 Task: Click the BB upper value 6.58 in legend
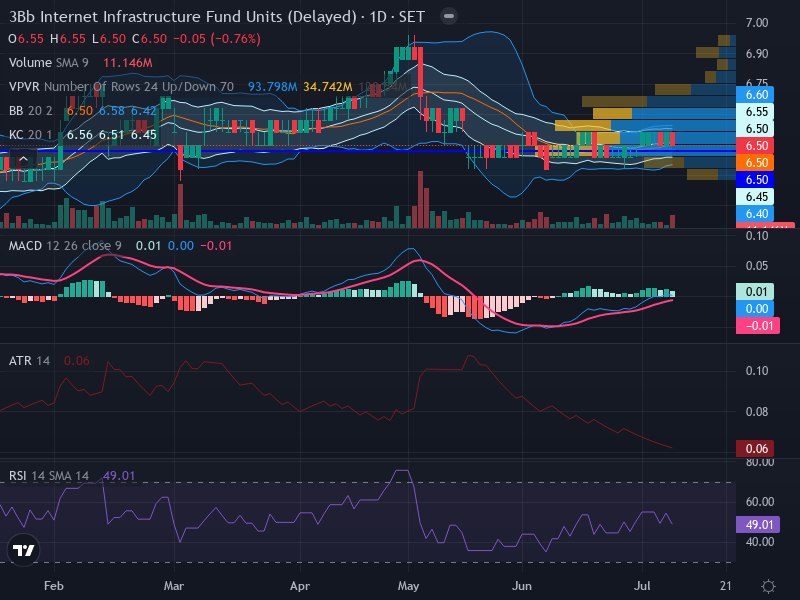tap(112, 111)
